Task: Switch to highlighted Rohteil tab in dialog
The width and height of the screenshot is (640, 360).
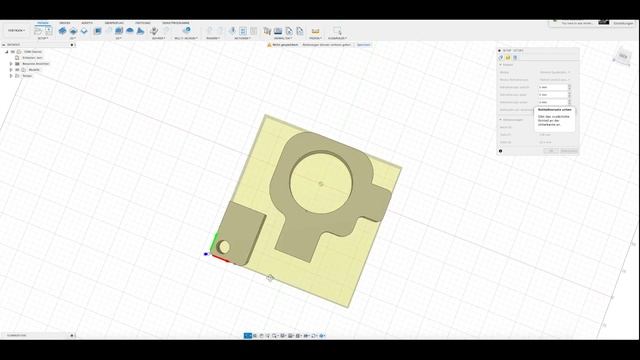Action: tap(508, 58)
